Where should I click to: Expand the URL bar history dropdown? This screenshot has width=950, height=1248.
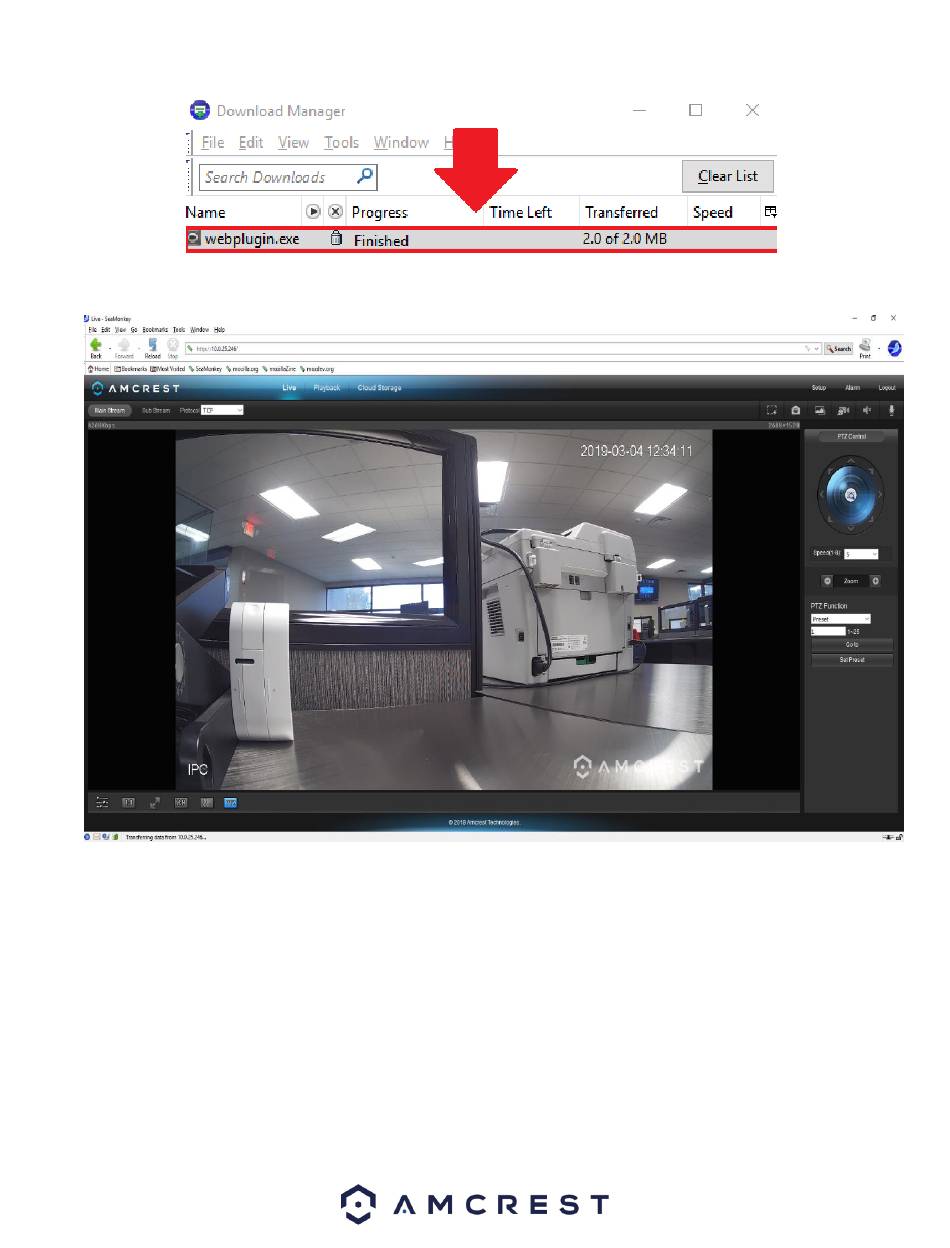(x=817, y=348)
